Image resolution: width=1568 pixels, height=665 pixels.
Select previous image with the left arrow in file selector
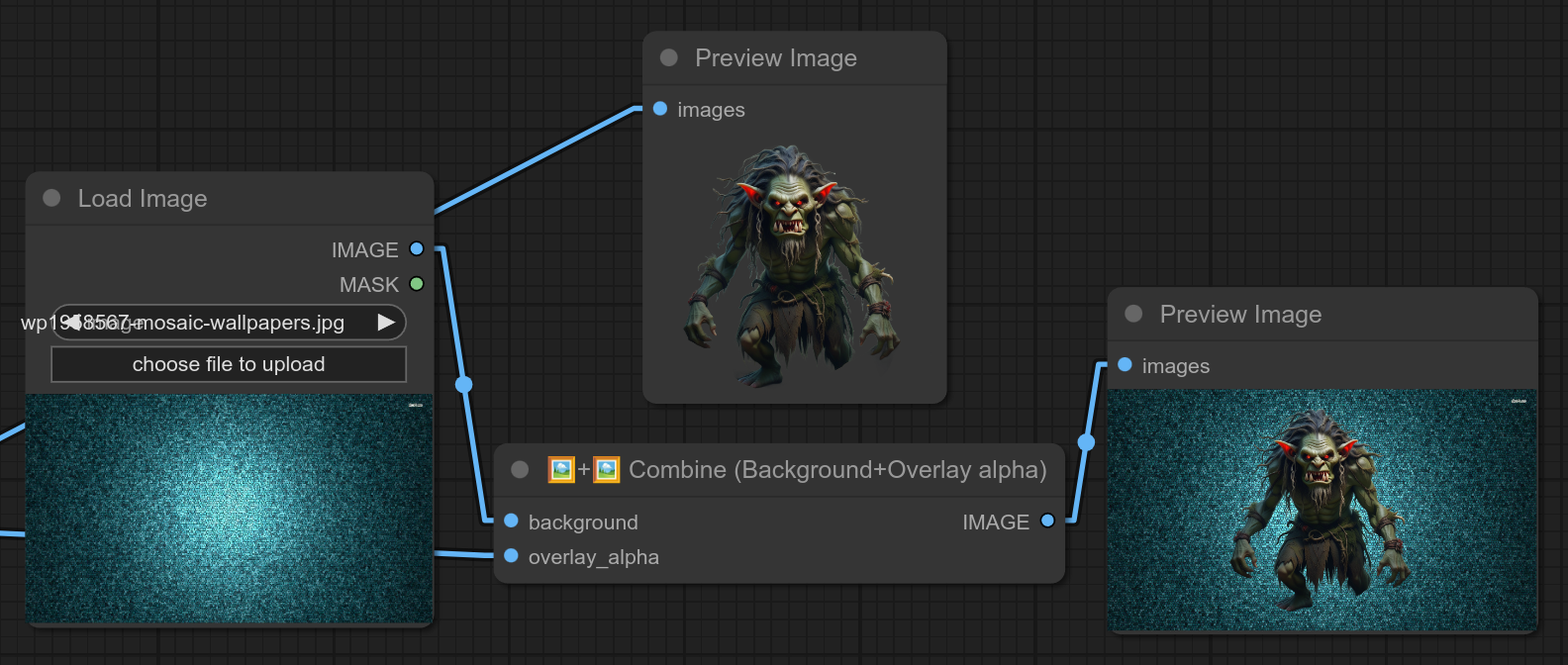[72, 323]
